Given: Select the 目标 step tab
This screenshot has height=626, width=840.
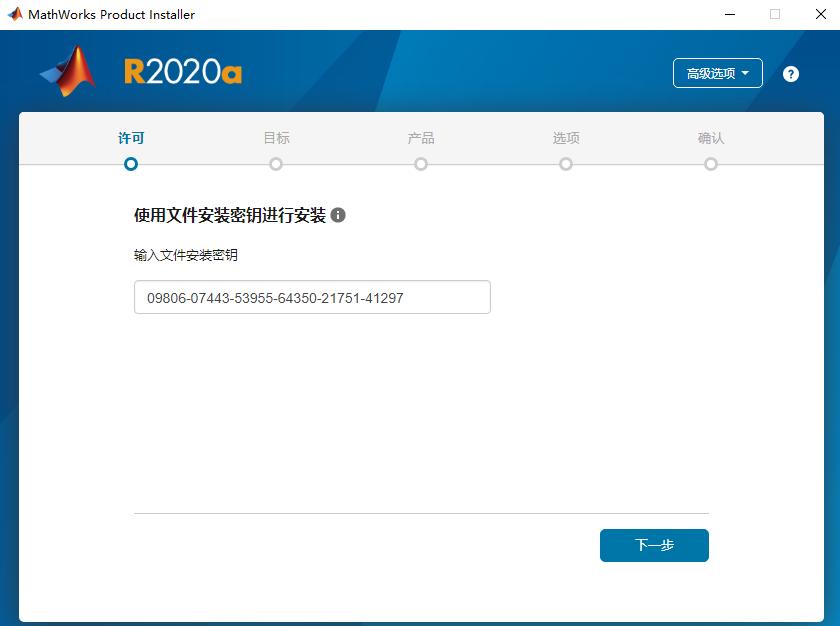Looking at the screenshot, I should [x=276, y=138].
